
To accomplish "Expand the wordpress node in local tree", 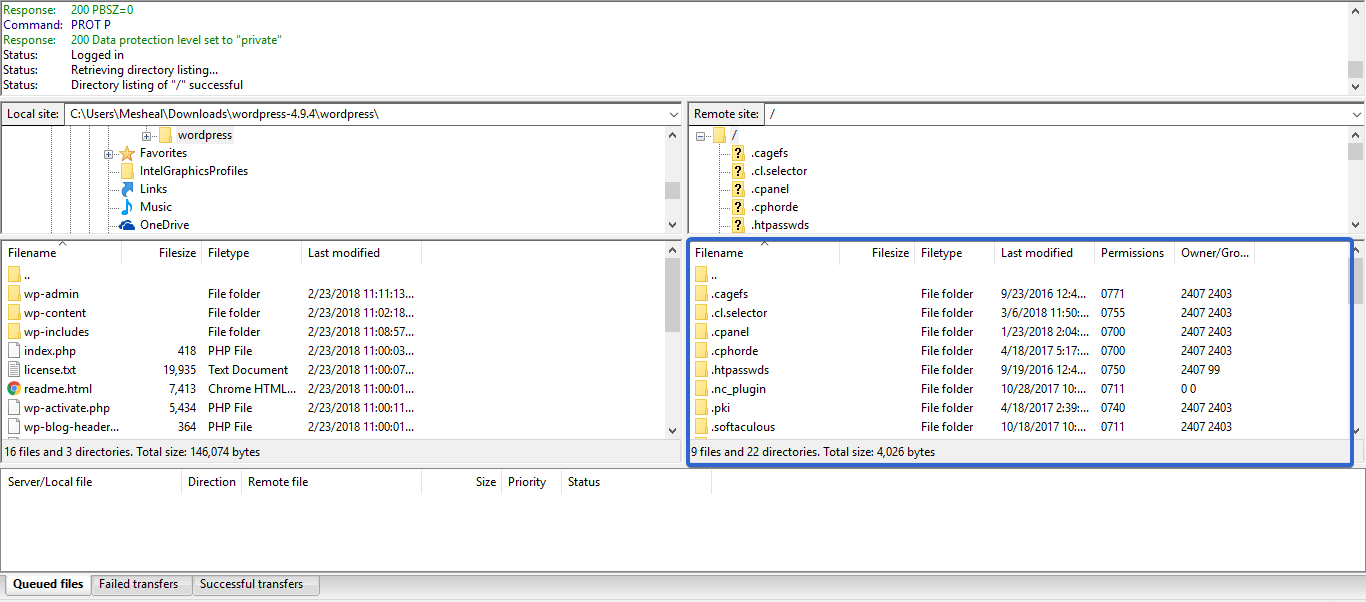I will [146, 135].
